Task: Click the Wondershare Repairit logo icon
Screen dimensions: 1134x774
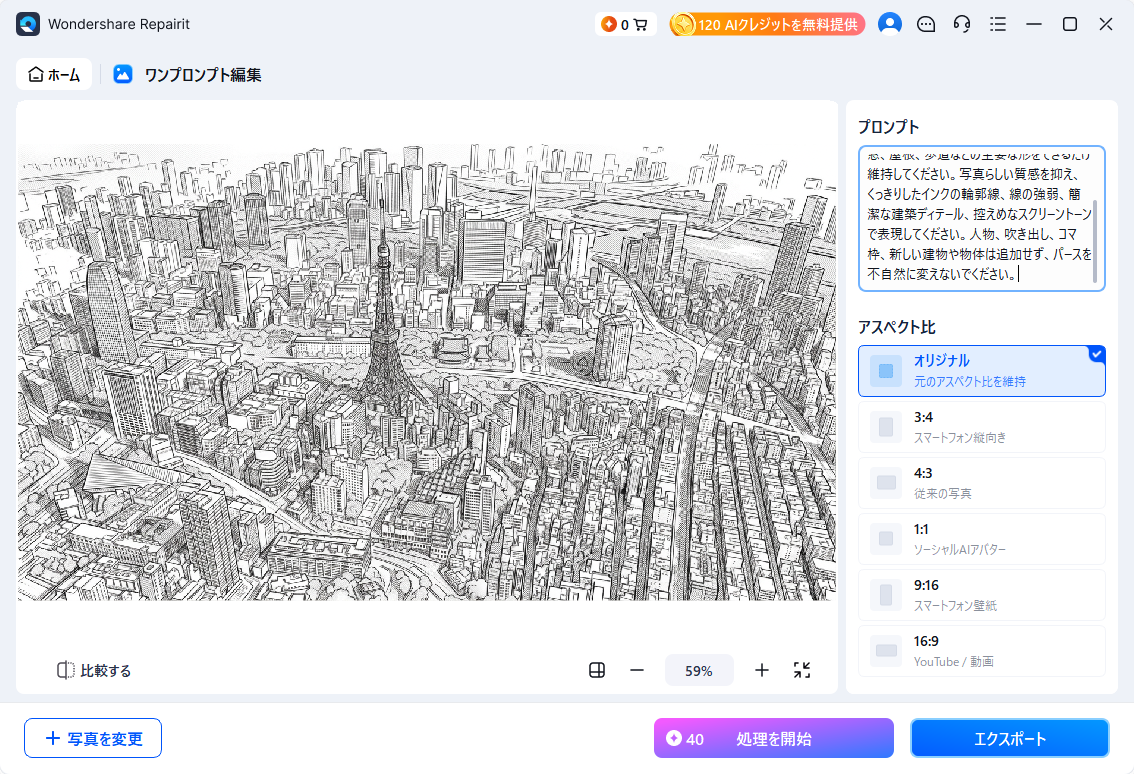Action: coord(28,24)
